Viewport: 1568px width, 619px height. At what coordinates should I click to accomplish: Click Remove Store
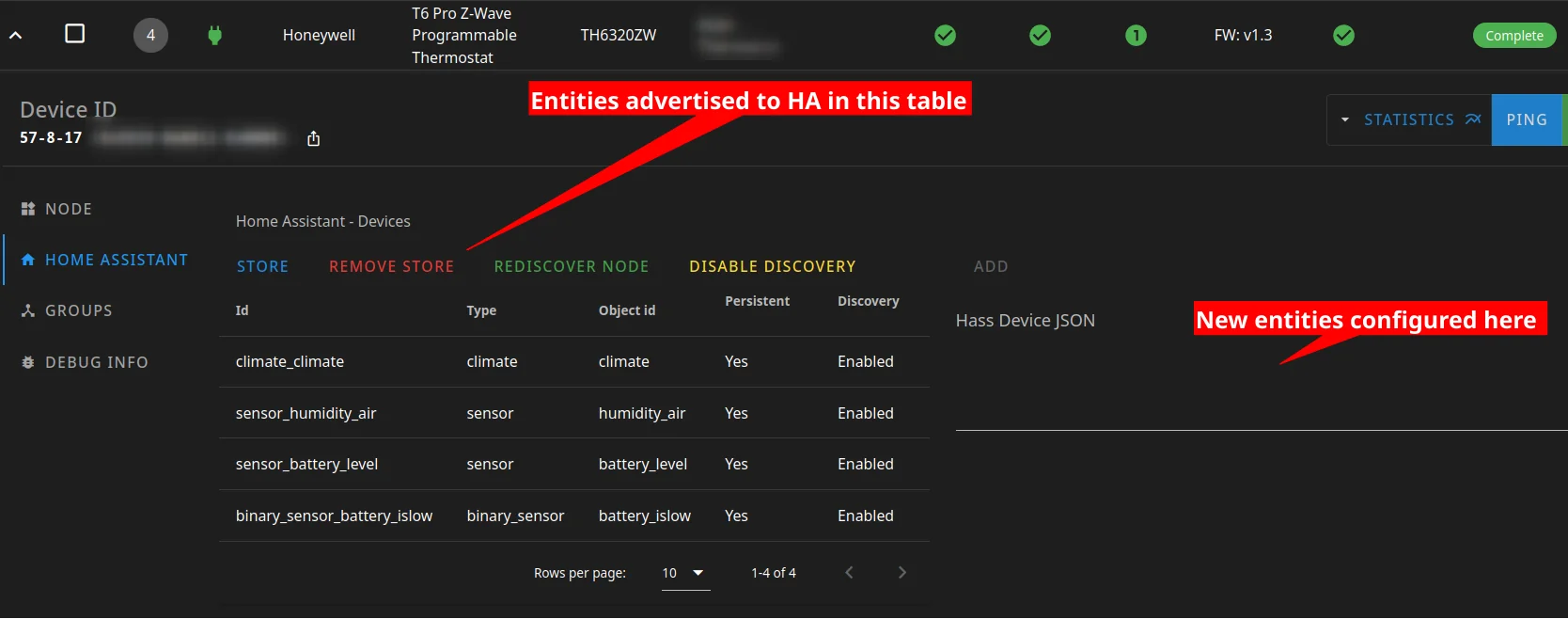point(391,267)
